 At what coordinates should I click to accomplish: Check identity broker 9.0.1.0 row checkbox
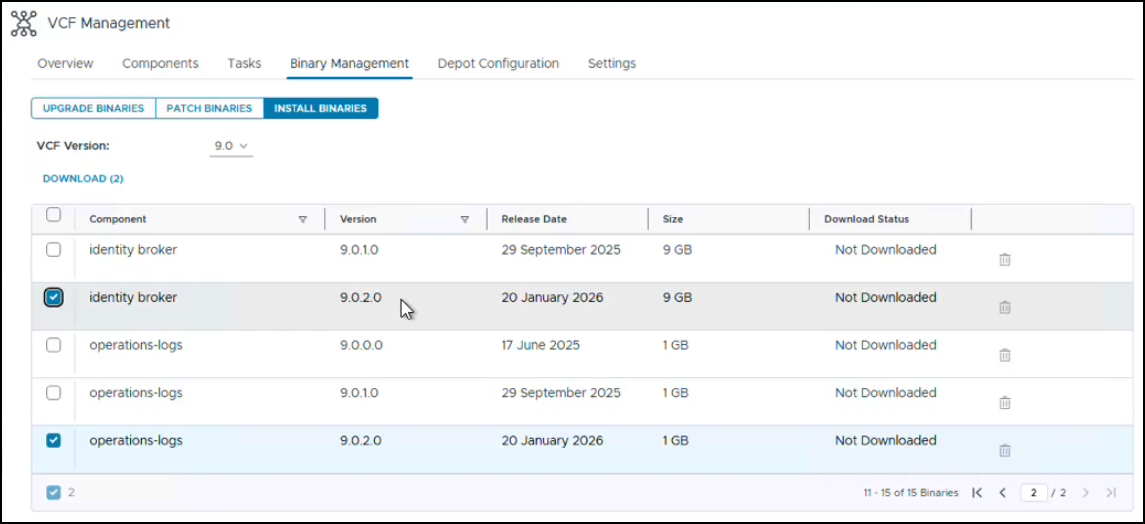tap(53, 250)
